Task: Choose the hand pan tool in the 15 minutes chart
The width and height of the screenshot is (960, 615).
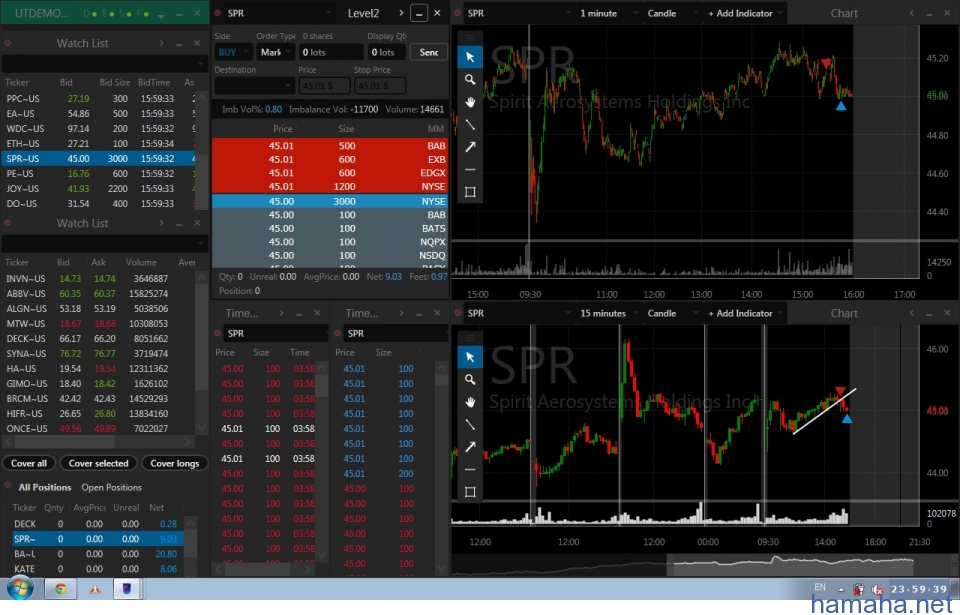Action: 470,402
